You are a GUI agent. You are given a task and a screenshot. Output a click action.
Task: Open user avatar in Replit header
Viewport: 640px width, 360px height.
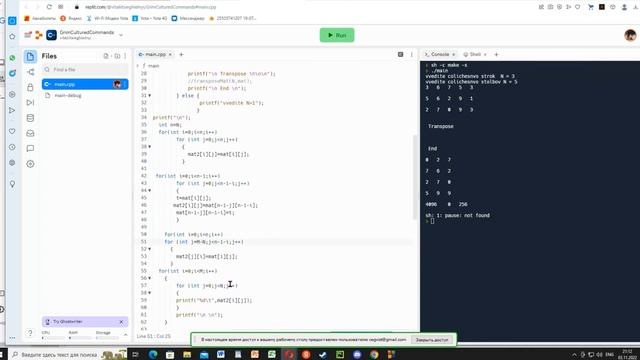[x=630, y=35]
